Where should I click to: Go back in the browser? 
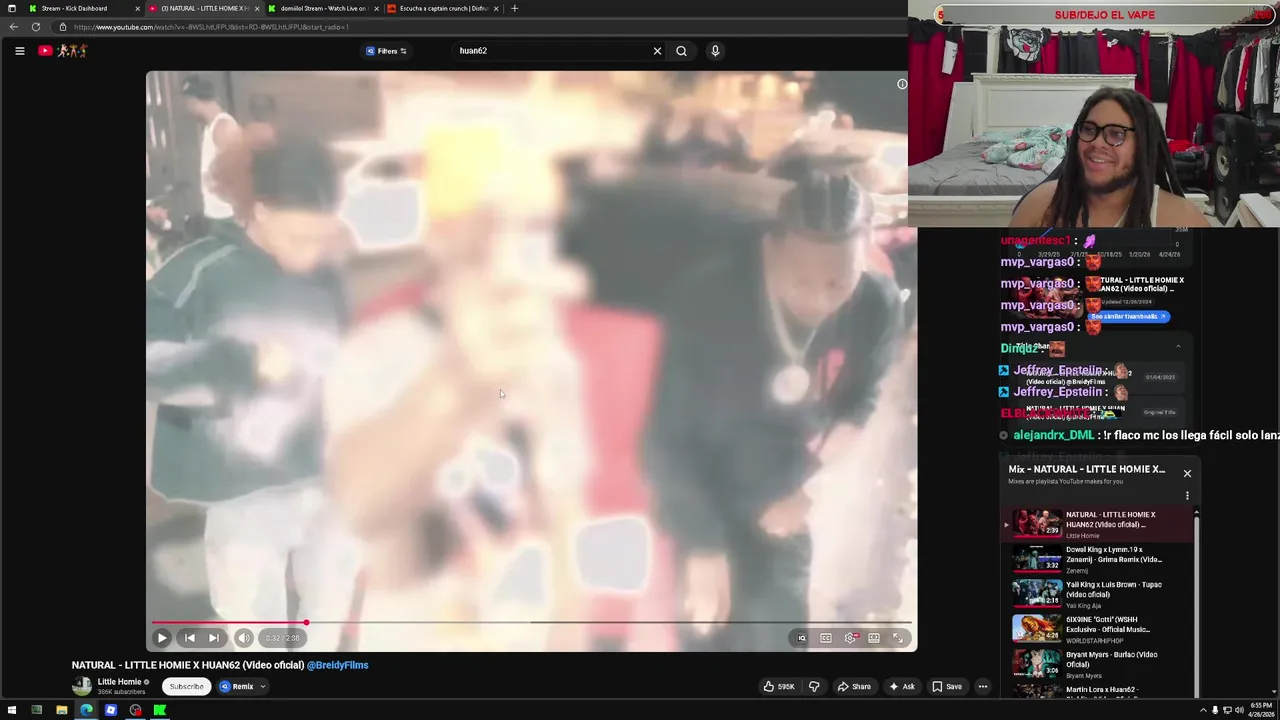point(14,27)
